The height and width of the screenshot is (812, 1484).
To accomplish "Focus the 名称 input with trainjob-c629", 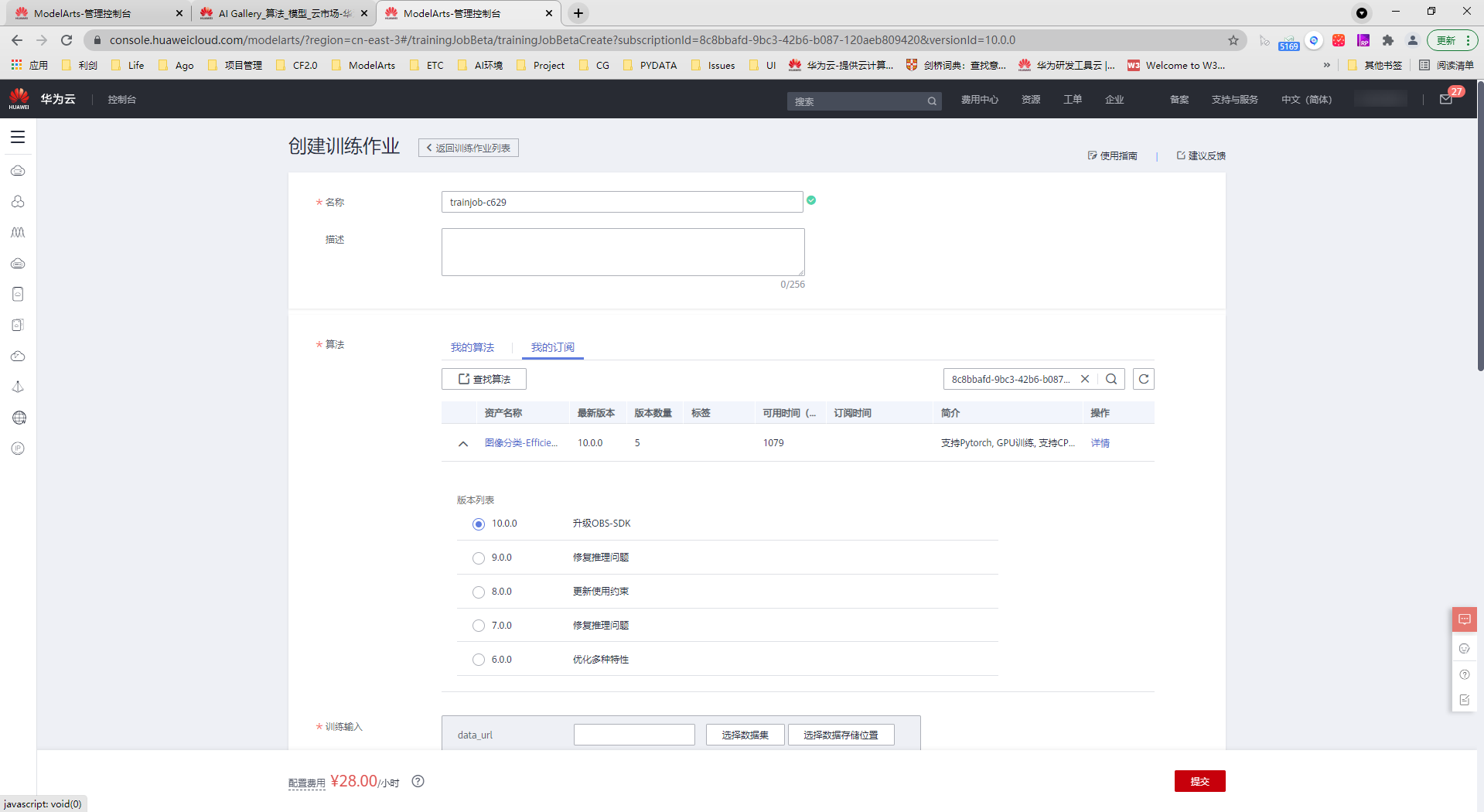I will (x=623, y=202).
